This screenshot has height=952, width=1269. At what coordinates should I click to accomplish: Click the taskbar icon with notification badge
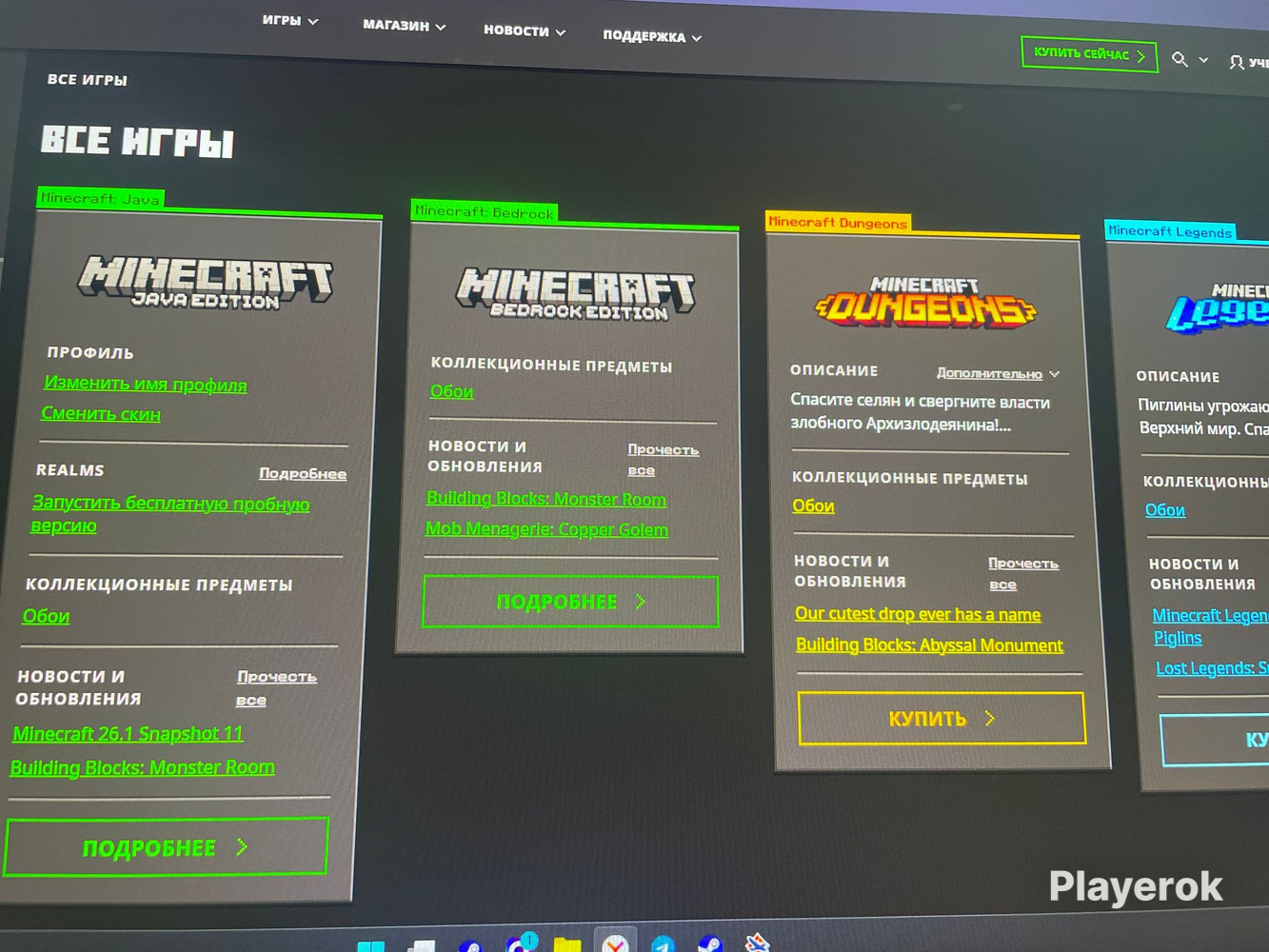(x=520, y=943)
